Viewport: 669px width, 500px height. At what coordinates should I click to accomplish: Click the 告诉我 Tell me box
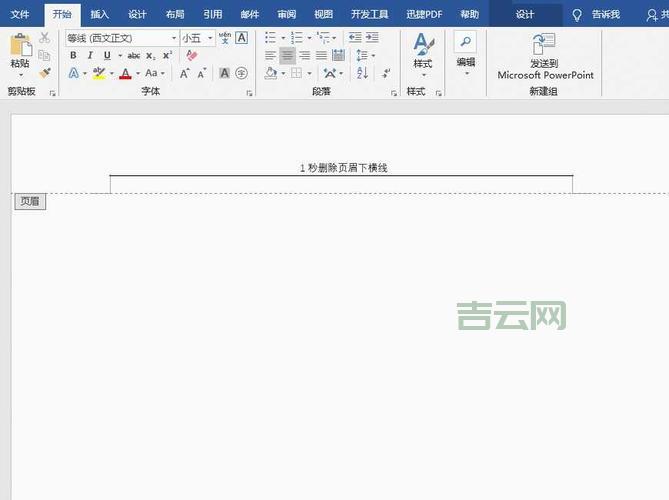[x=605, y=15]
